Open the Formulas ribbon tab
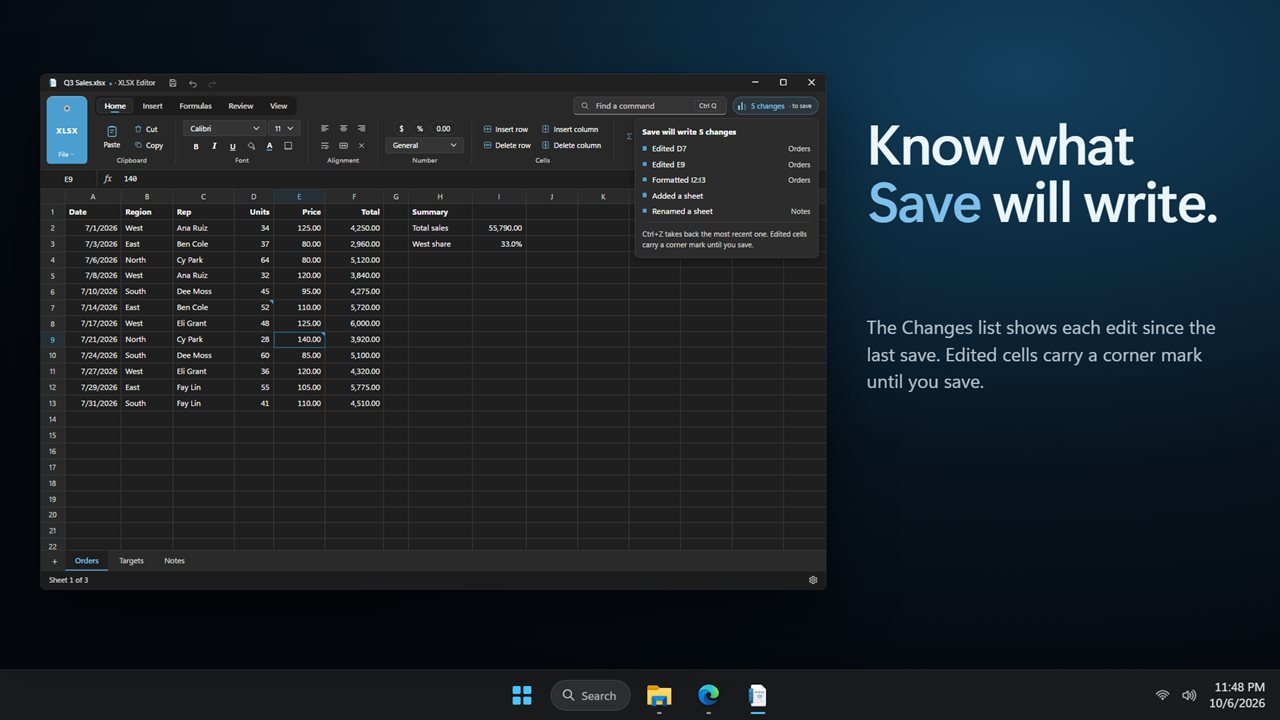This screenshot has height=720, width=1280. pos(195,106)
